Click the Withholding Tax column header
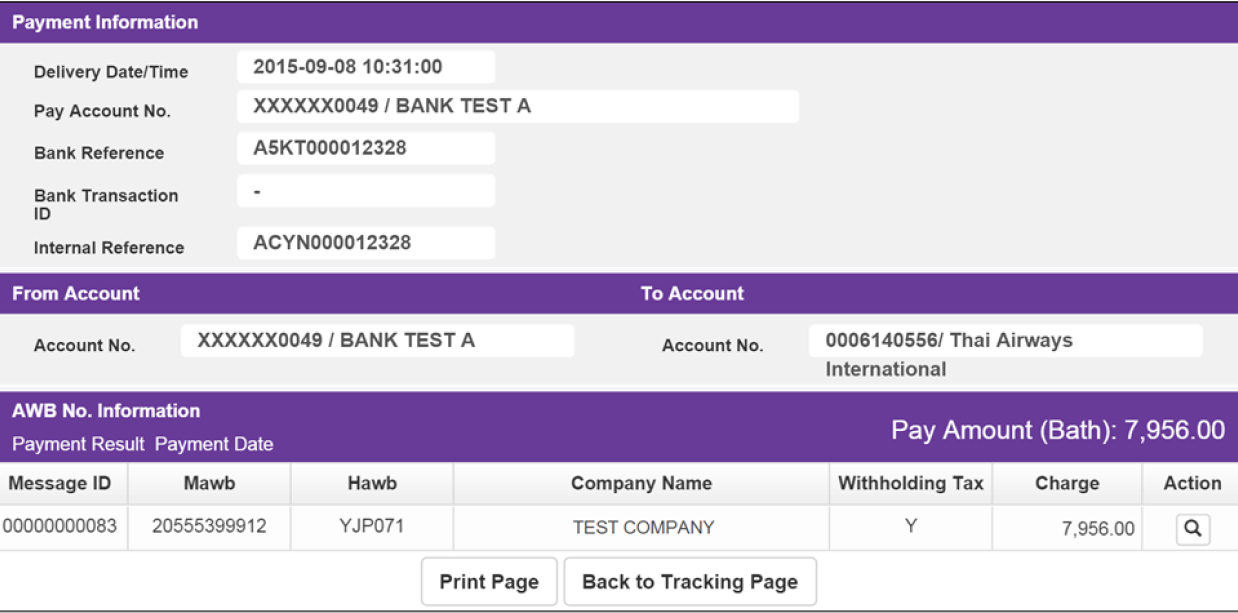Image resolution: width=1238 pixels, height=613 pixels. (910, 484)
